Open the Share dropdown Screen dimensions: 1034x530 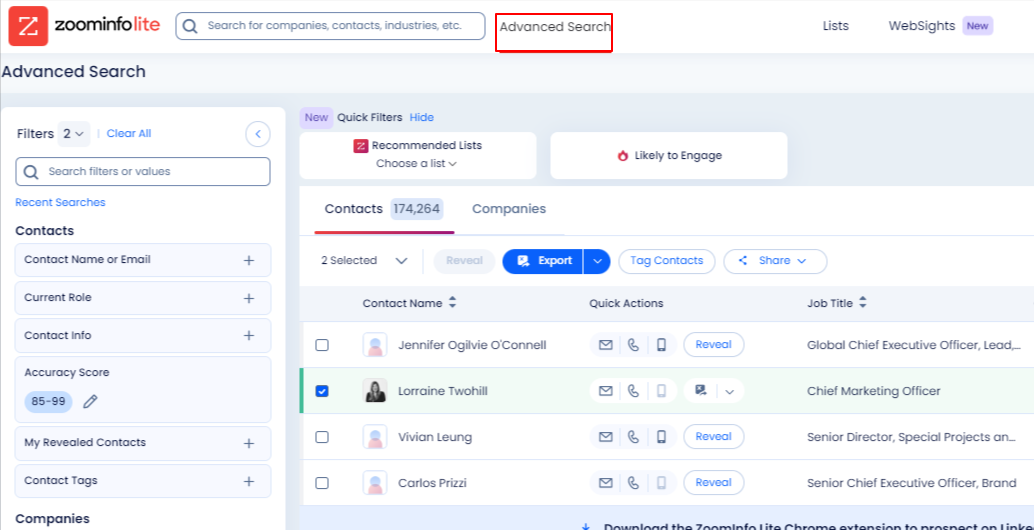tap(775, 261)
